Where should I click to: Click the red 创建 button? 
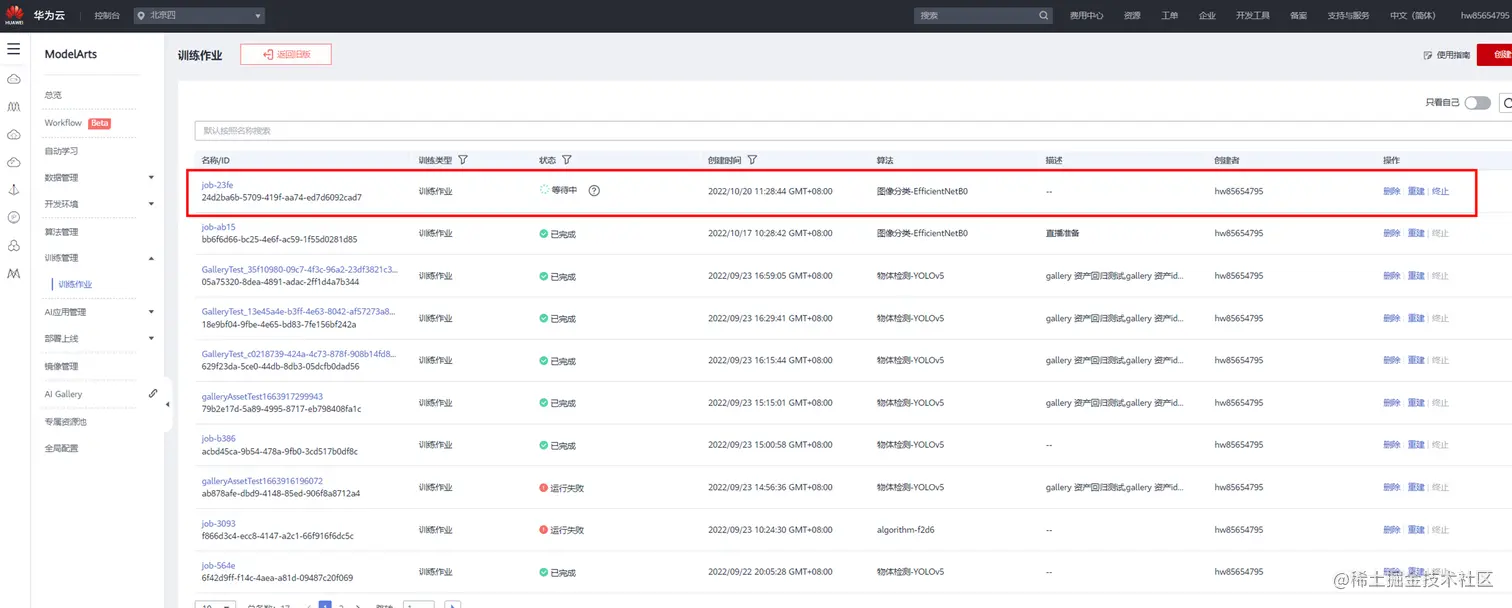[x=1495, y=55]
